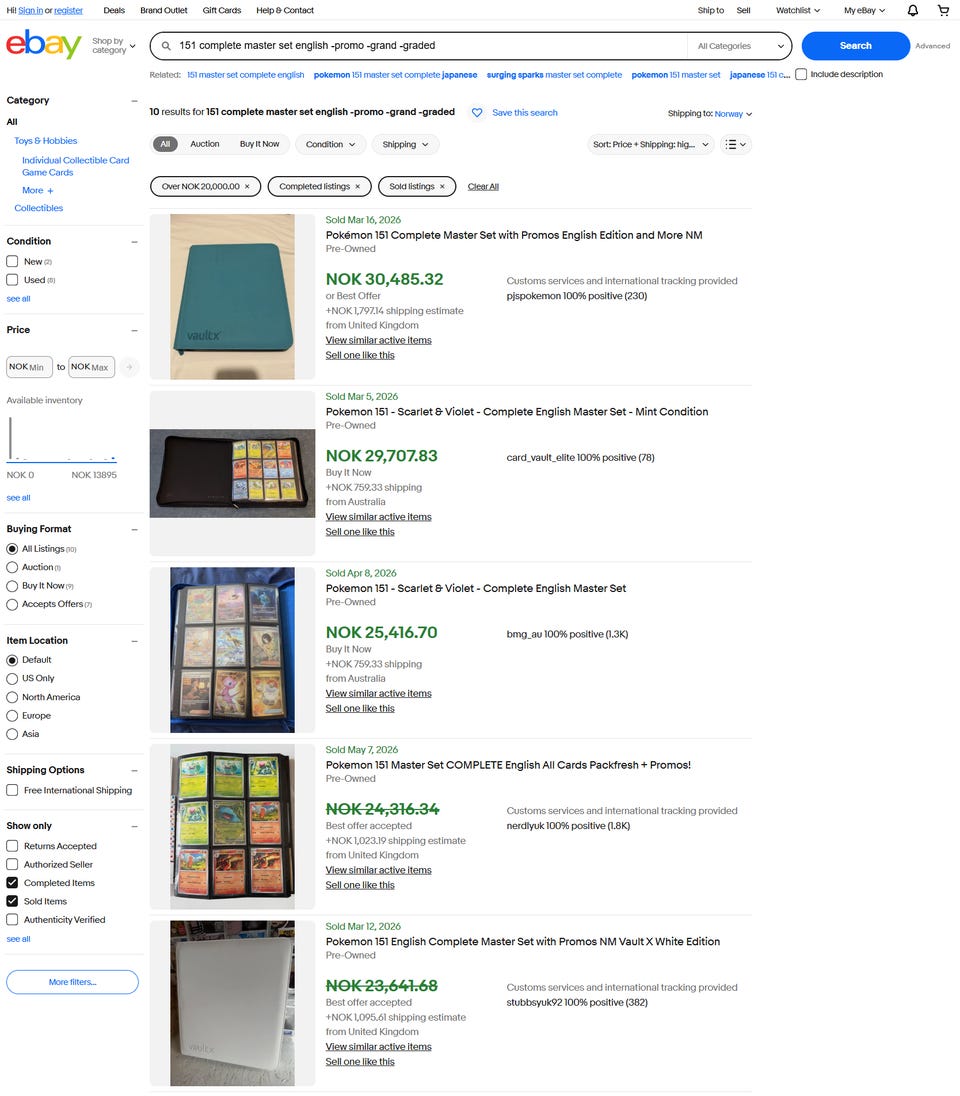Submit price range with arrow button

pos(129,367)
